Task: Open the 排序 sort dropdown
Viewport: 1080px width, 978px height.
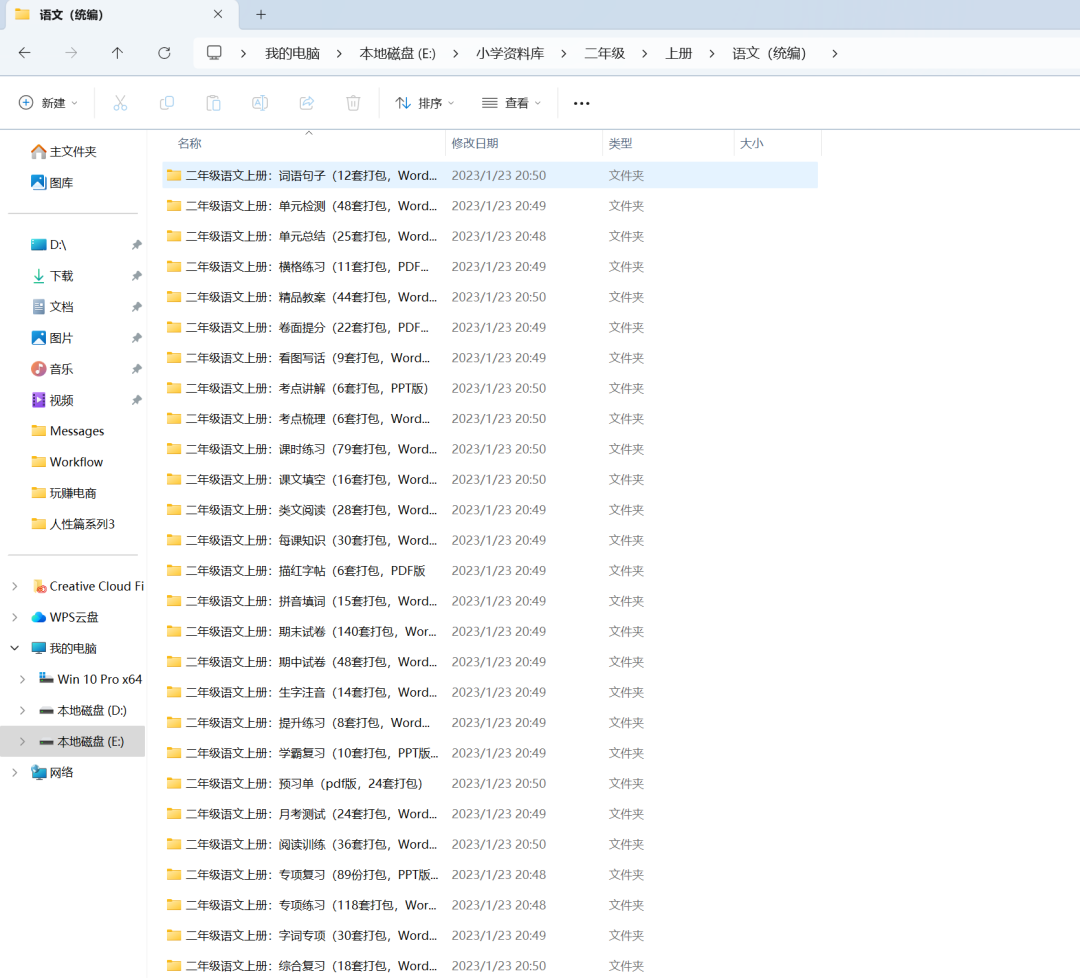Action: point(425,103)
